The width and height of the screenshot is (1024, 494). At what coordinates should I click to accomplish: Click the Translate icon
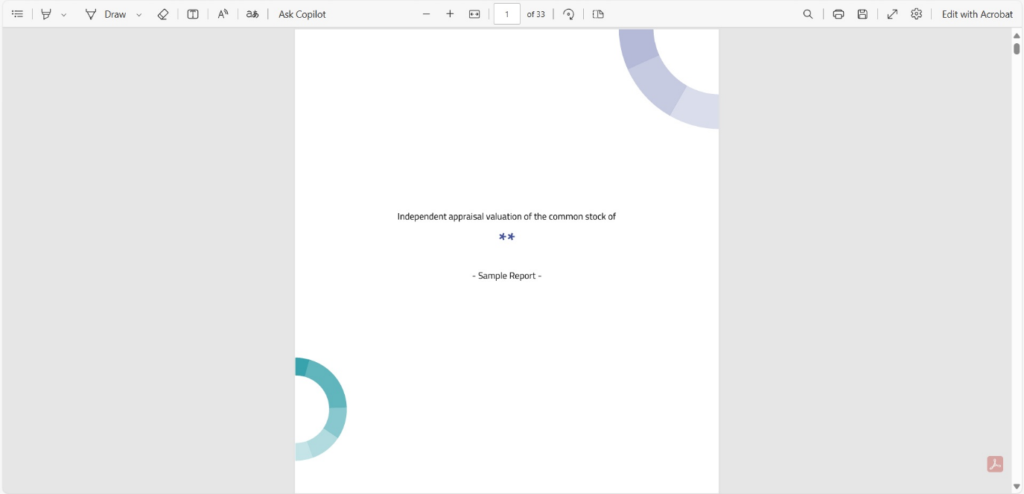pyautogui.click(x=252, y=14)
